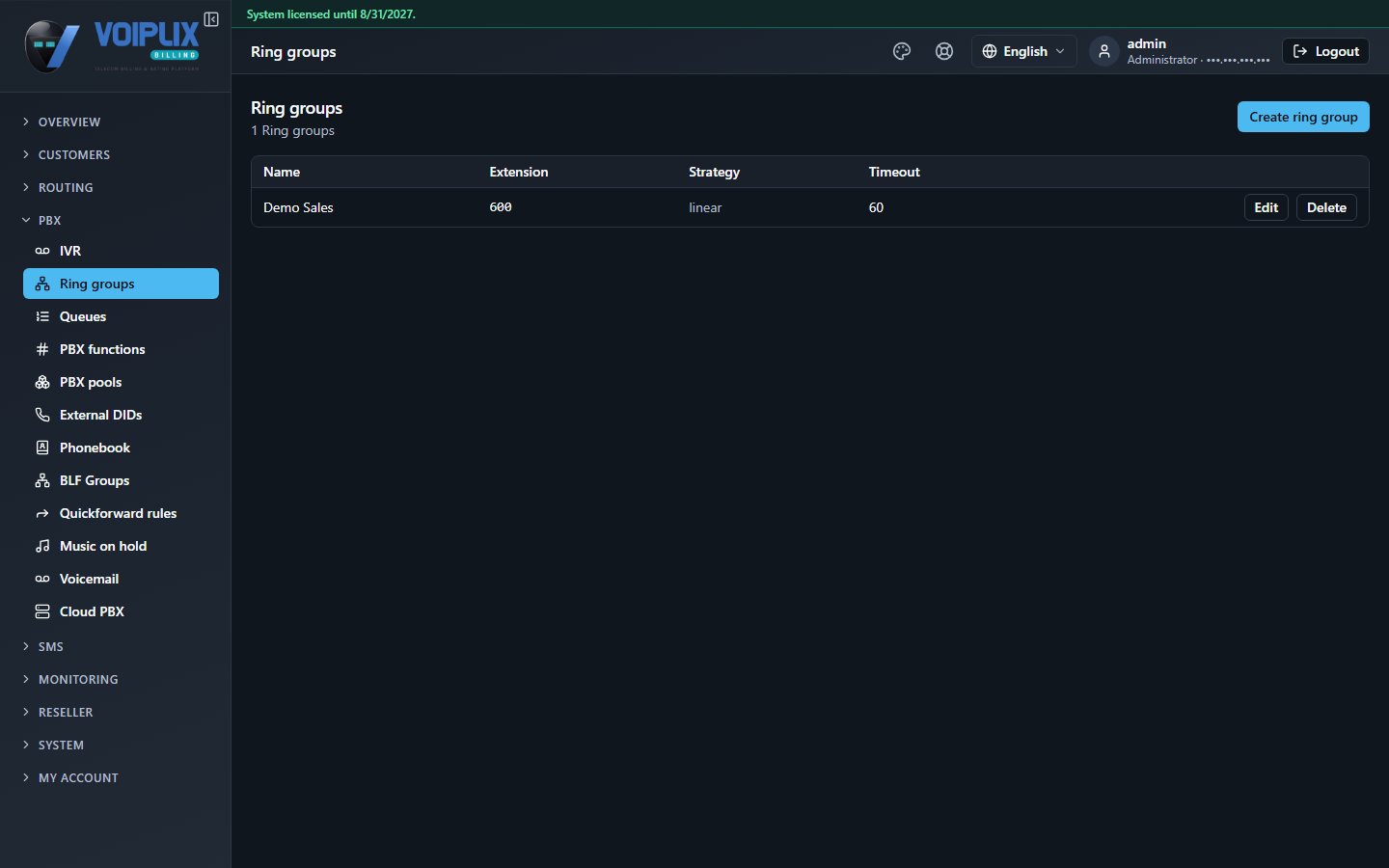Click the External DIDs phone icon
The width and height of the screenshot is (1389, 868).
click(42, 415)
